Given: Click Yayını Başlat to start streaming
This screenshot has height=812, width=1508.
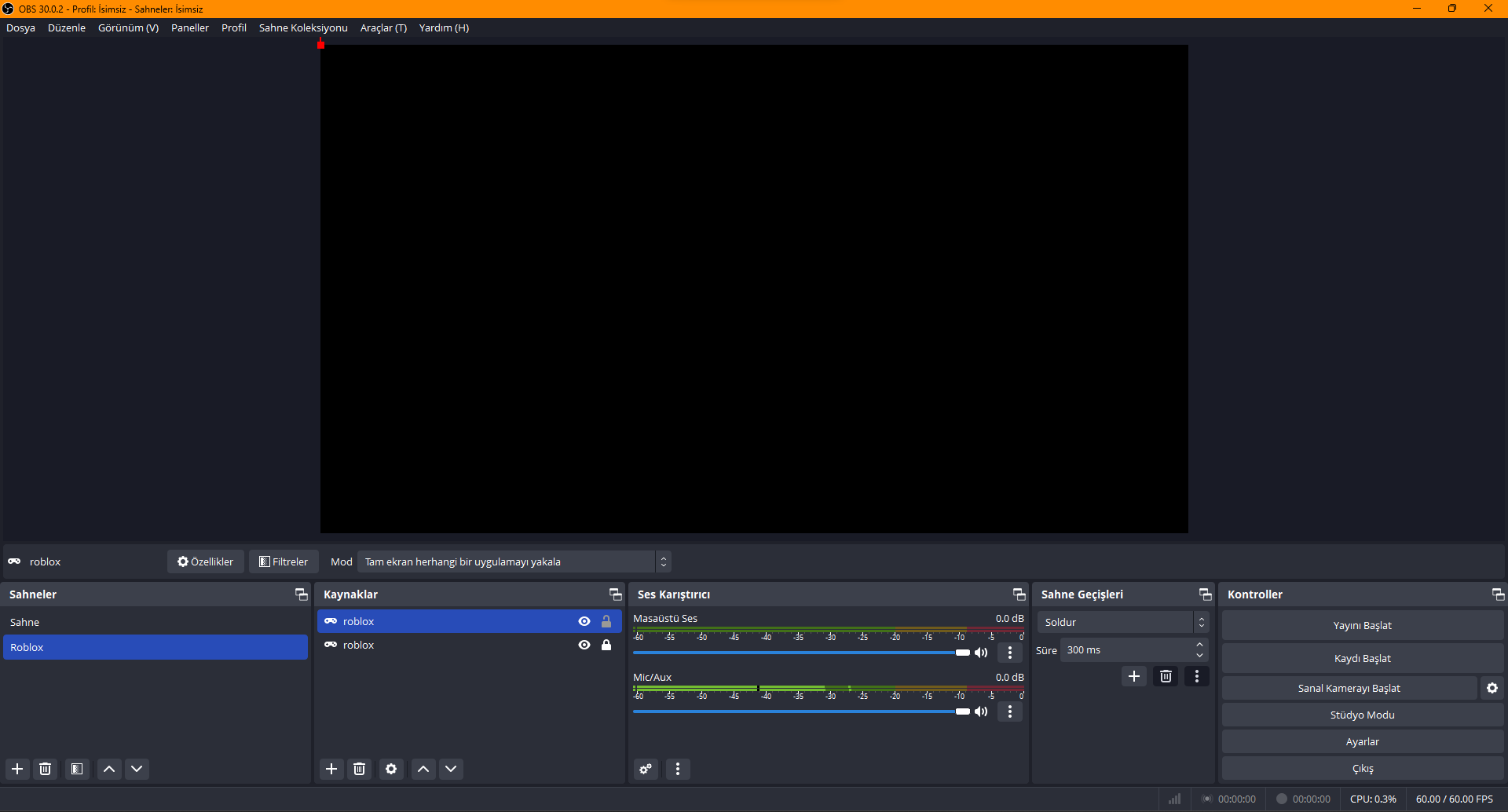Looking at the screenshot, I should (x=1363, y=625).
